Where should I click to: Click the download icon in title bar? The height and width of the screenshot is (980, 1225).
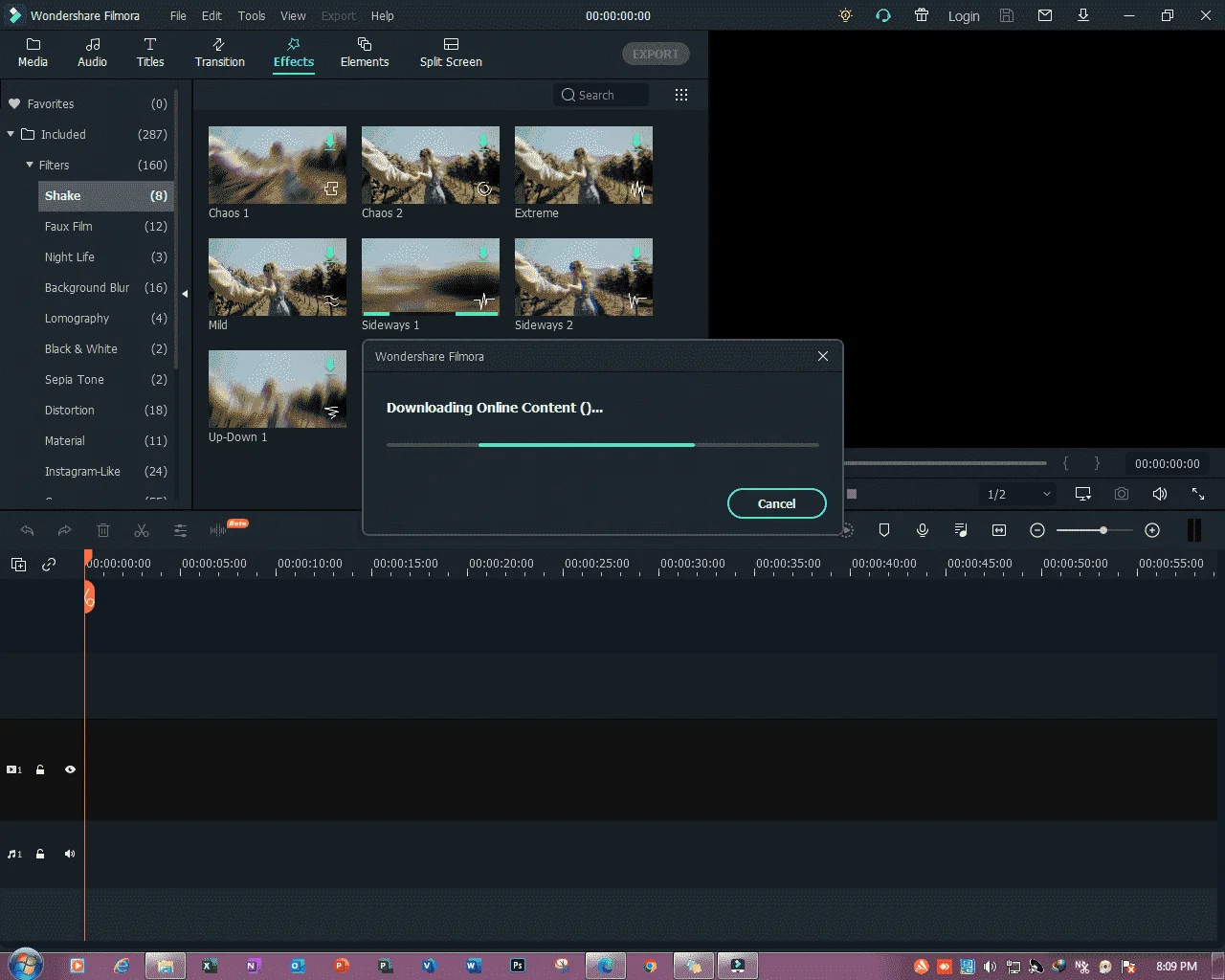pos(1083,15)
